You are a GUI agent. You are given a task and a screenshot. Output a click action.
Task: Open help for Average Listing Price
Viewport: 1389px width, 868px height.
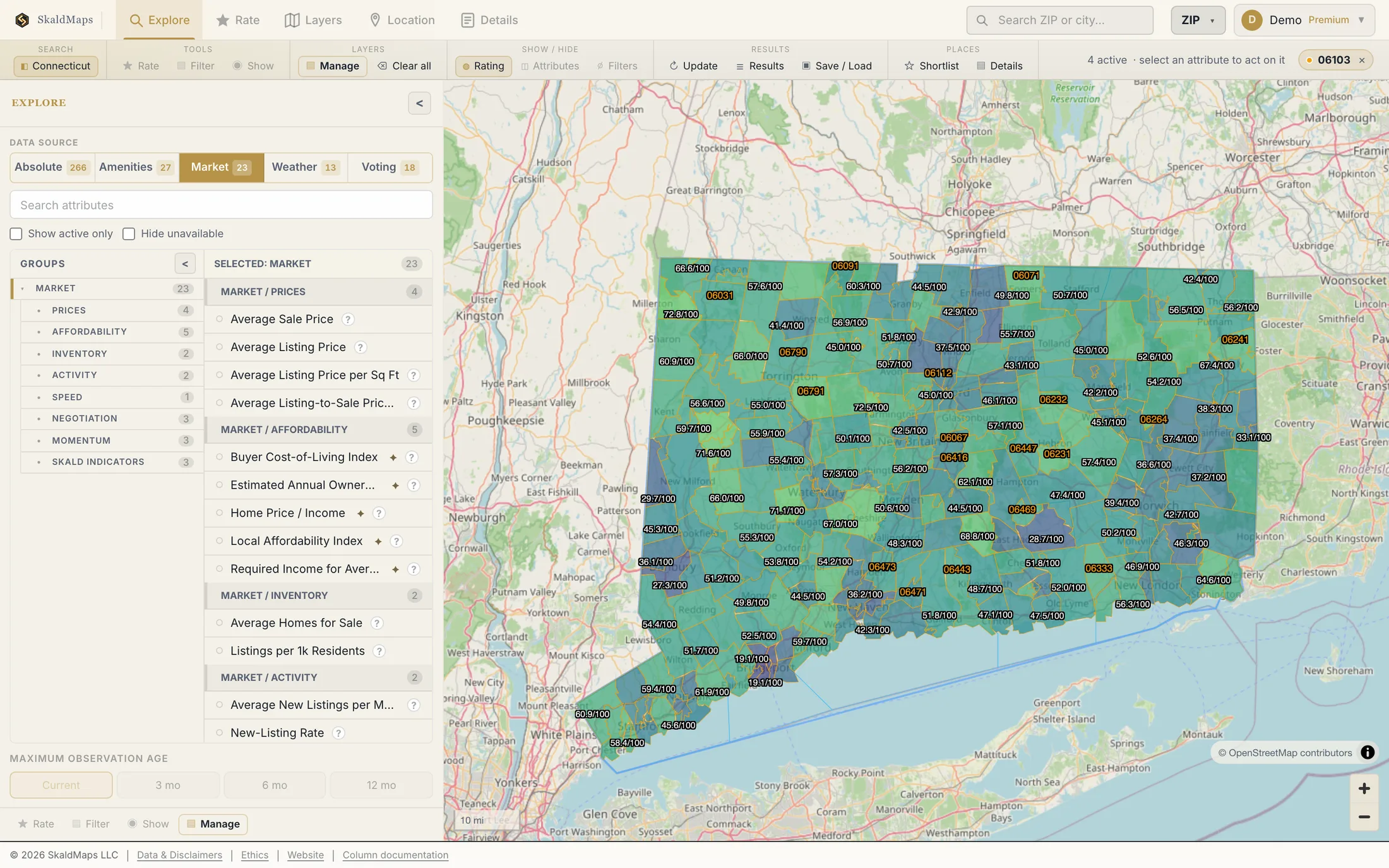click(360, 347)
